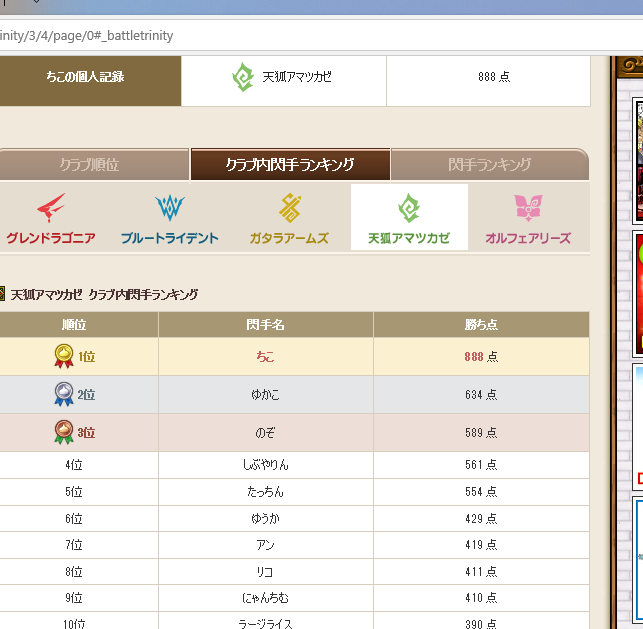Click the gold medal icon for 1位
This screenshot has height=629, width=643.
[x=64, y=356]
